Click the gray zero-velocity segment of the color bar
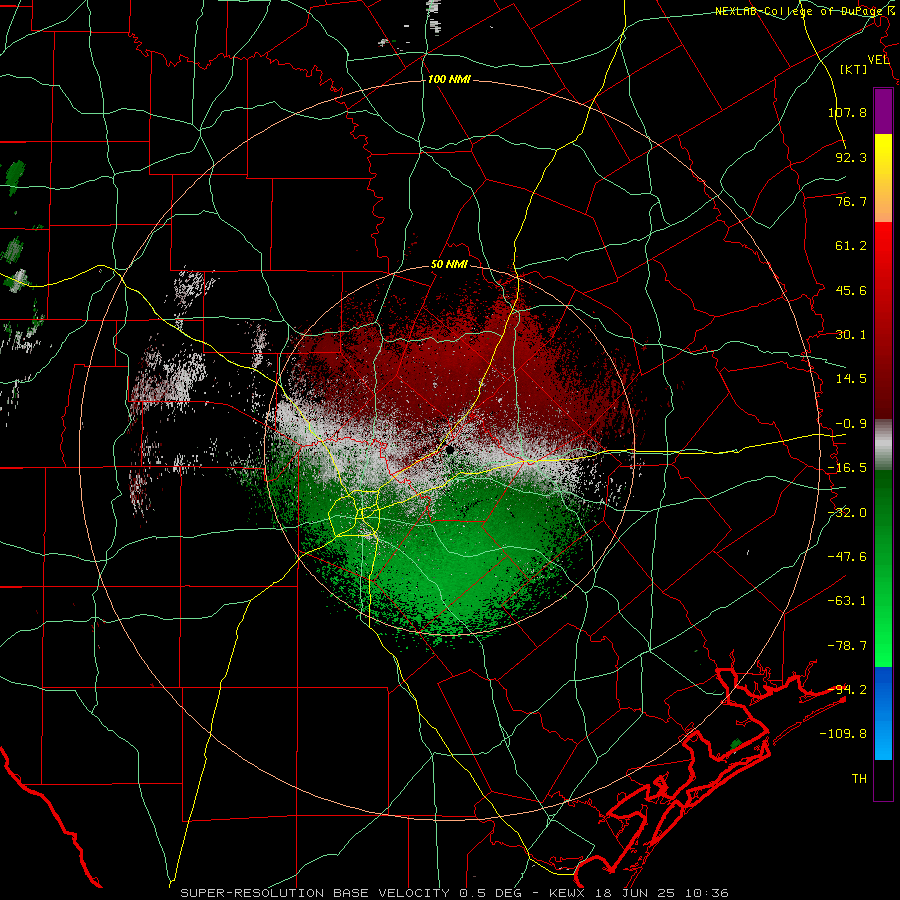This screenshot has width=900, height=900. 883,445
